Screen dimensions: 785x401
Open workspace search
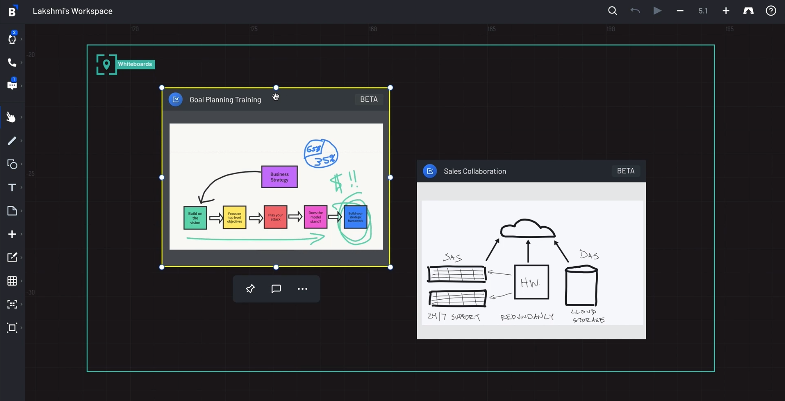pos(612,11)
